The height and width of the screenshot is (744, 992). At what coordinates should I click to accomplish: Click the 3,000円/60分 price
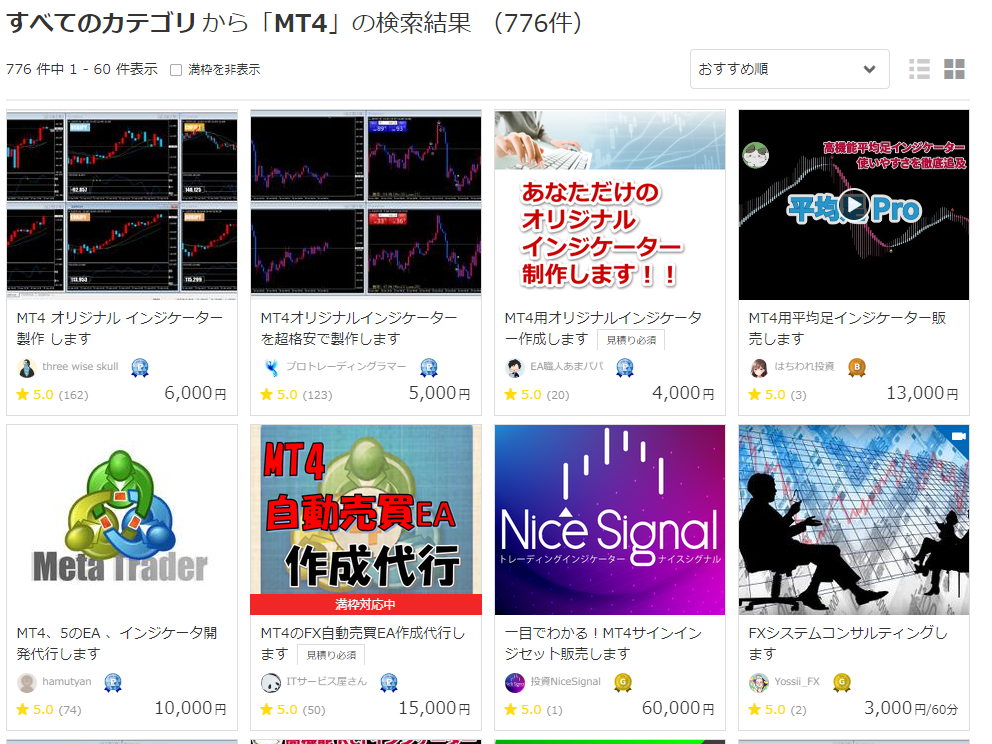pyautogui.click(x=912, y=709)
